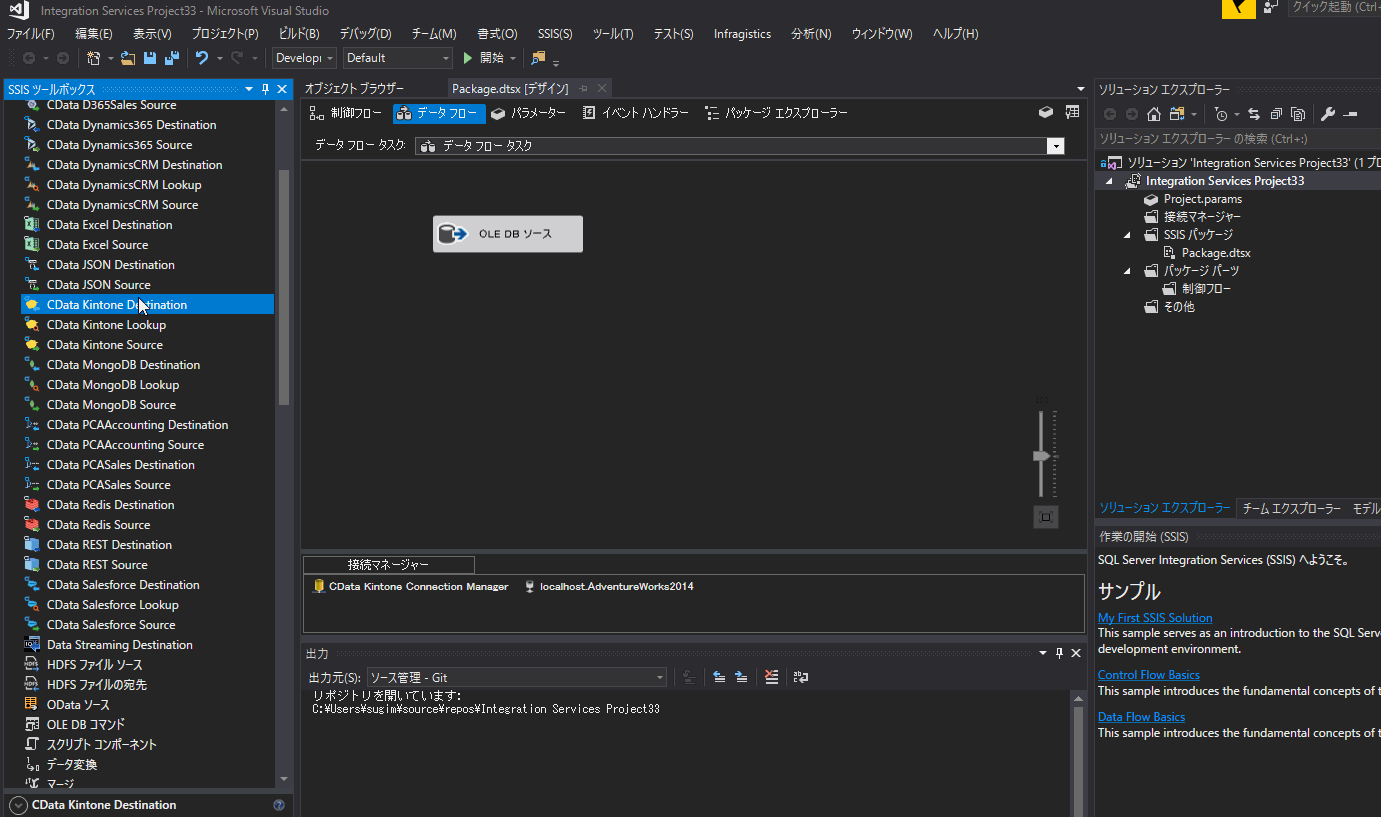
Task: Switch to the パラメーター tab
Action: [x=529, y=113]
